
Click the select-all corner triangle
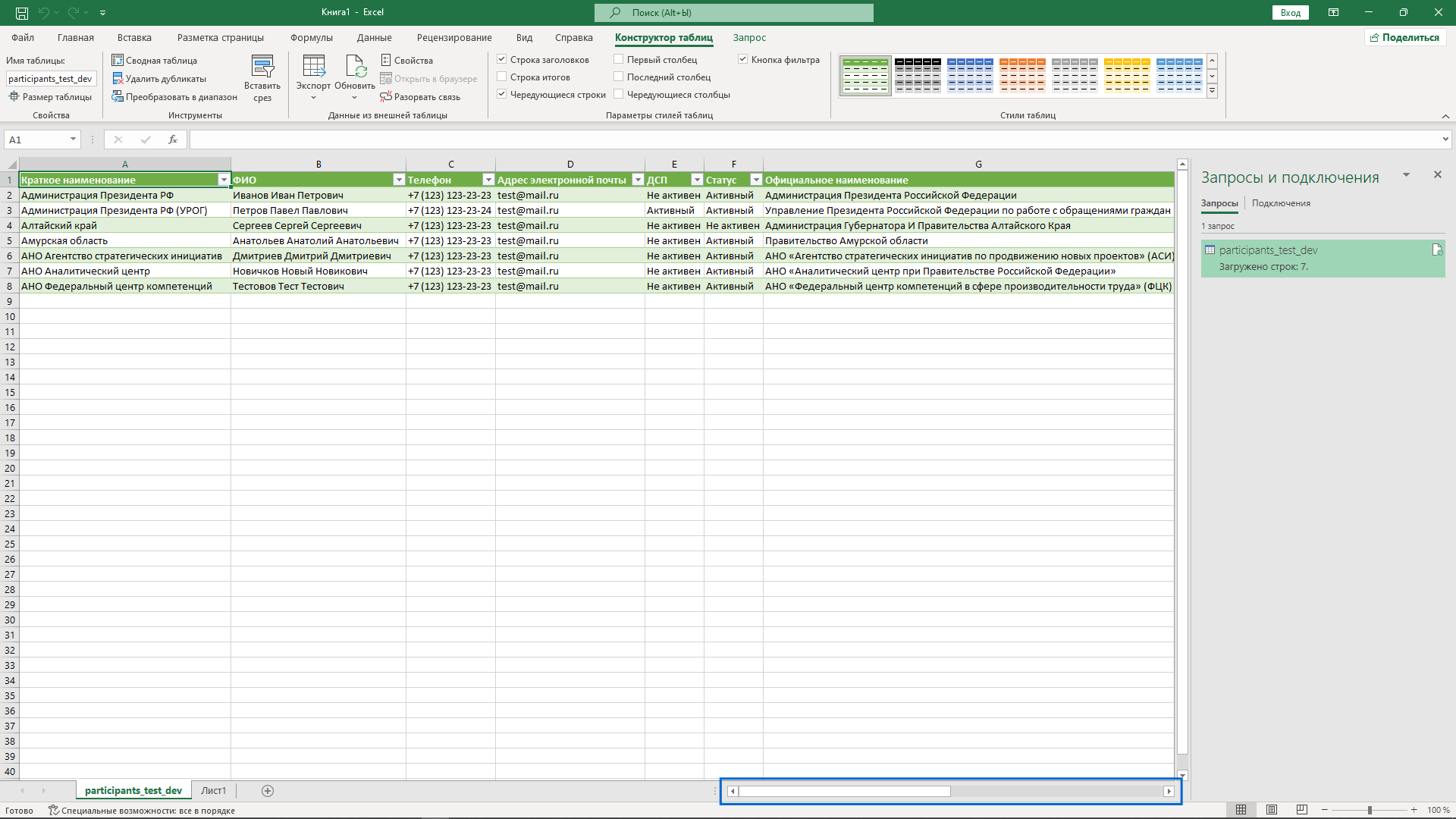pos(11,164)
